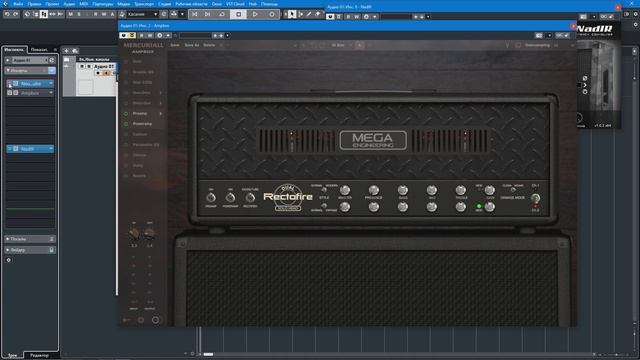Screen dimensions: 640x360
Task: Enable Write automation in the Ampbox window header
Action: pos(150,36)
